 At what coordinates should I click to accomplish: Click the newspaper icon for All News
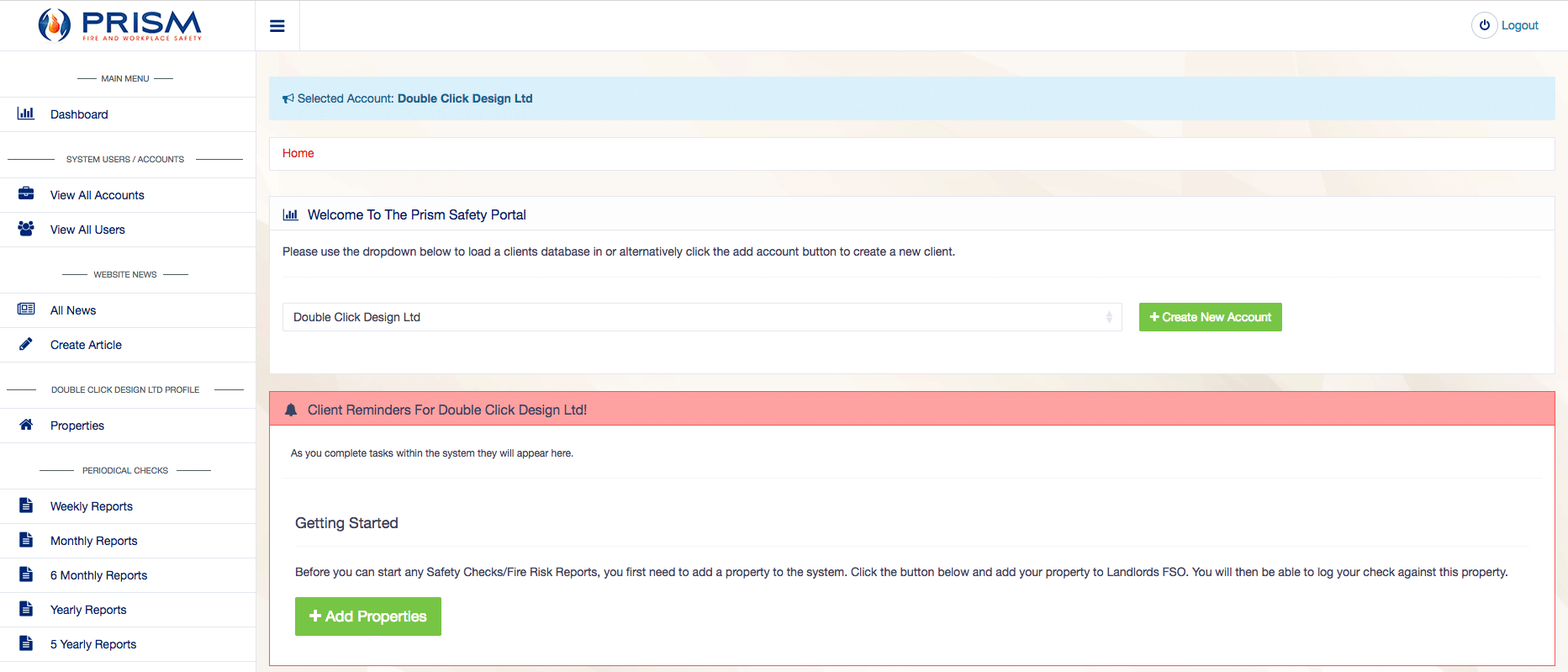click(x=26, y=310)
